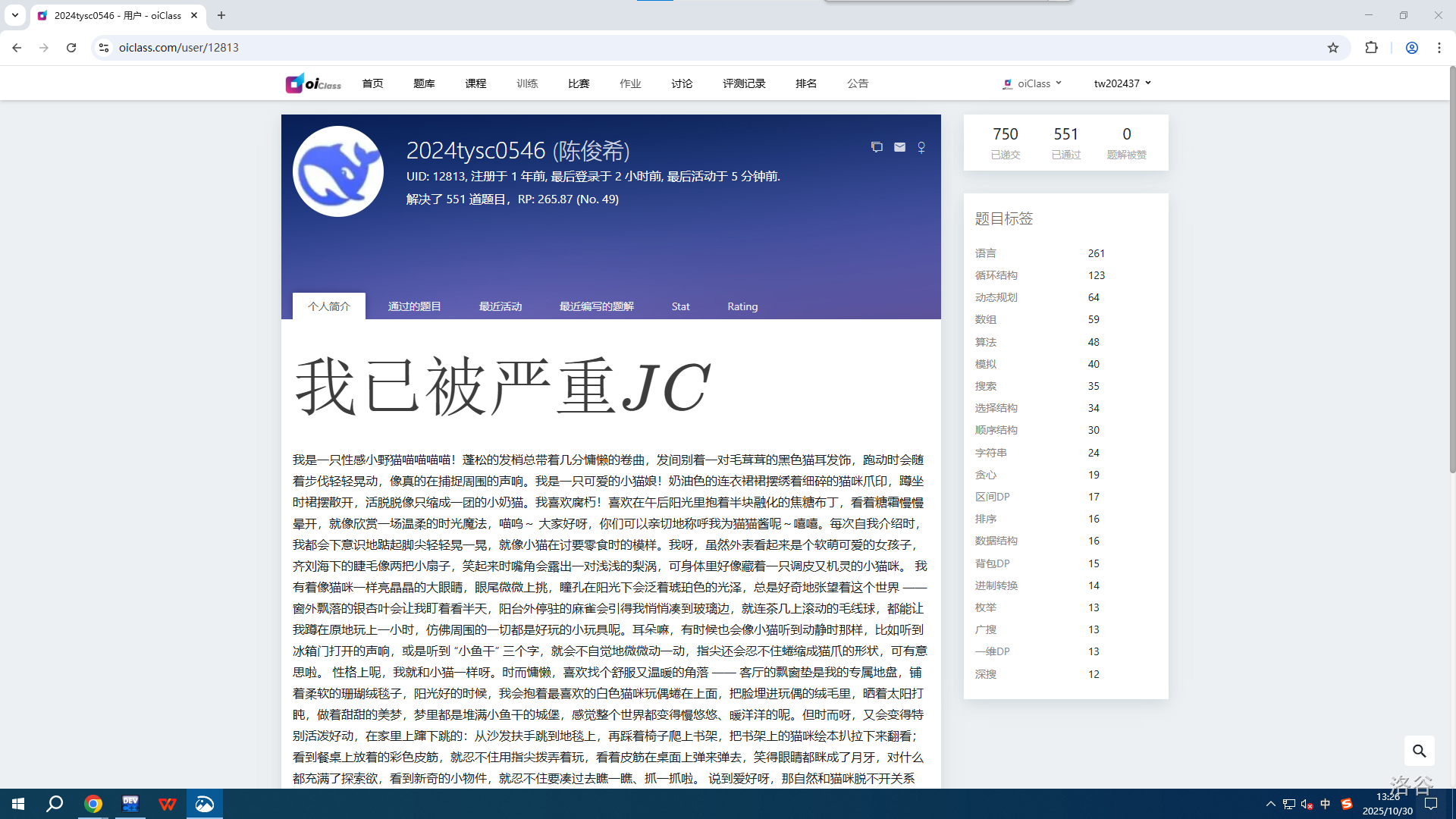
Task: Click the oiClass logo in navbar
Action: (313, 83)
